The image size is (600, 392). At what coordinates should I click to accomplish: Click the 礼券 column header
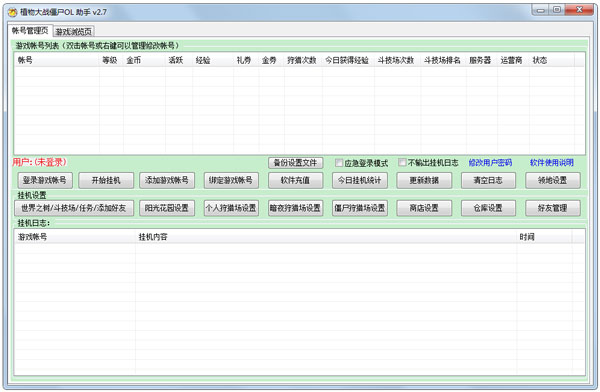(x=246, y=60)
